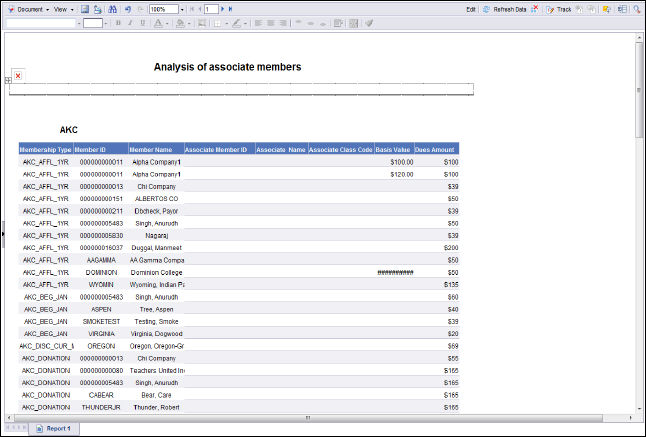Image resolution: width=646 pixels, height=437 pixels.
Task: Jump to last page arrow
Action: tap(231, 8)
